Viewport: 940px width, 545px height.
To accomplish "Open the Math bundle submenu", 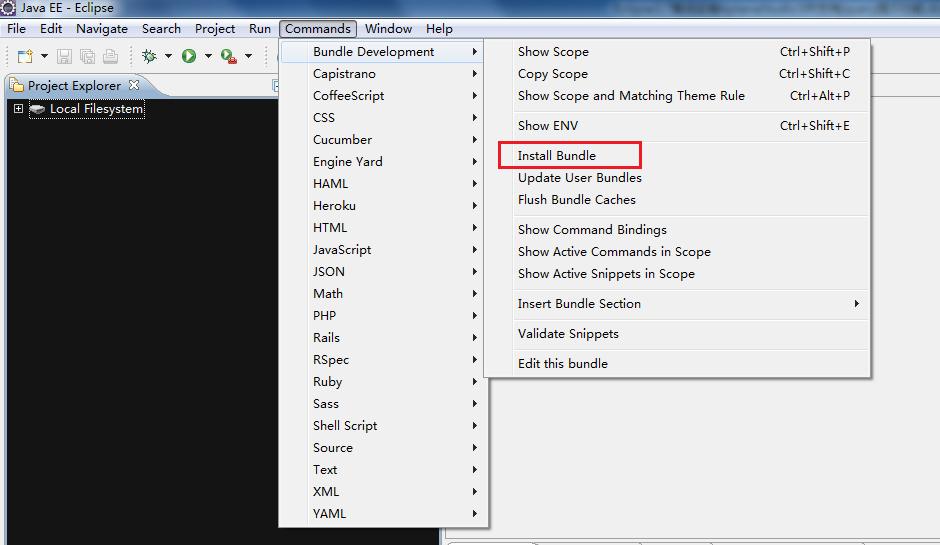I will [x=383, y=294].
